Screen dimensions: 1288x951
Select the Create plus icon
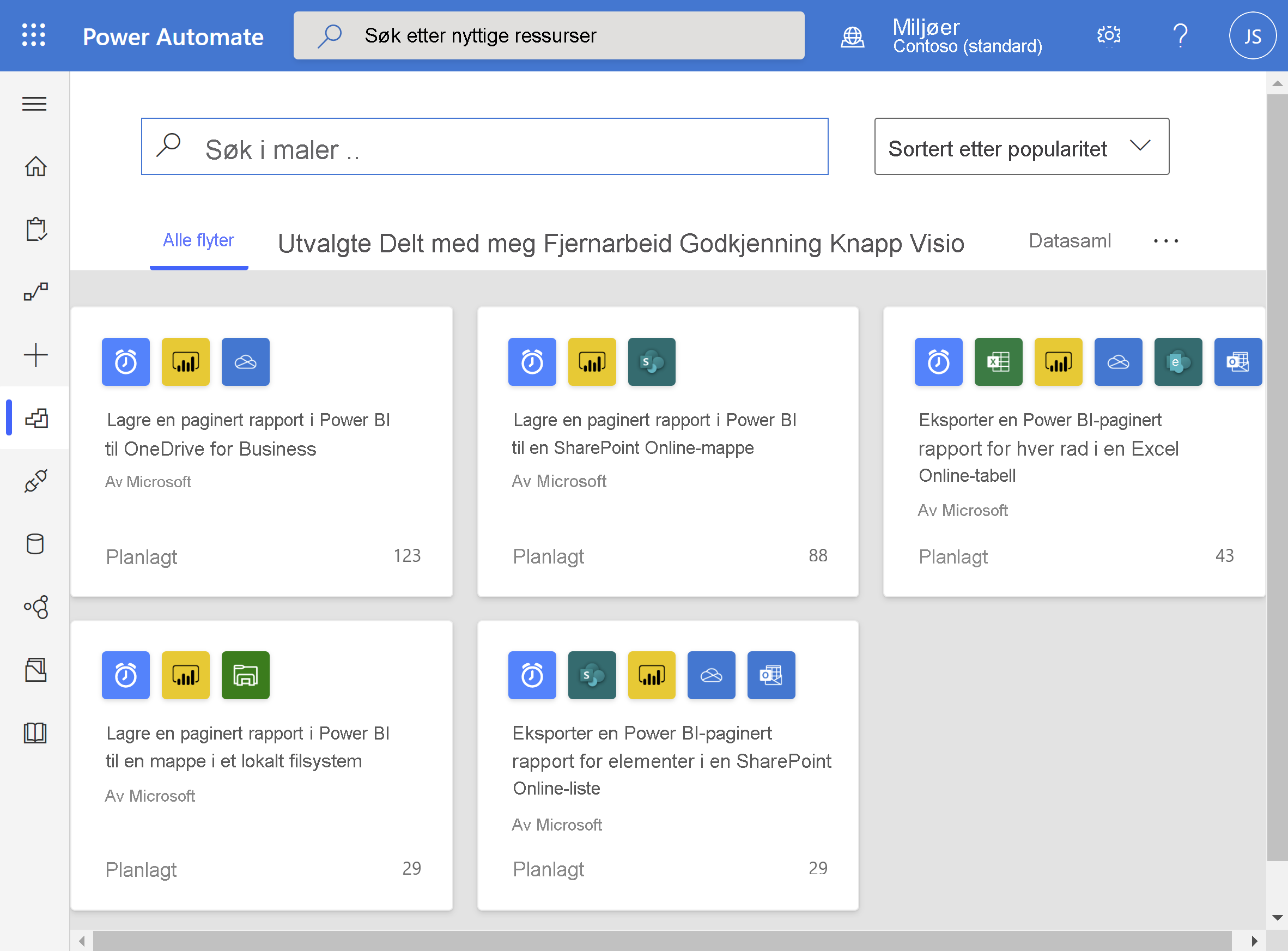click(x=35, y=354)
